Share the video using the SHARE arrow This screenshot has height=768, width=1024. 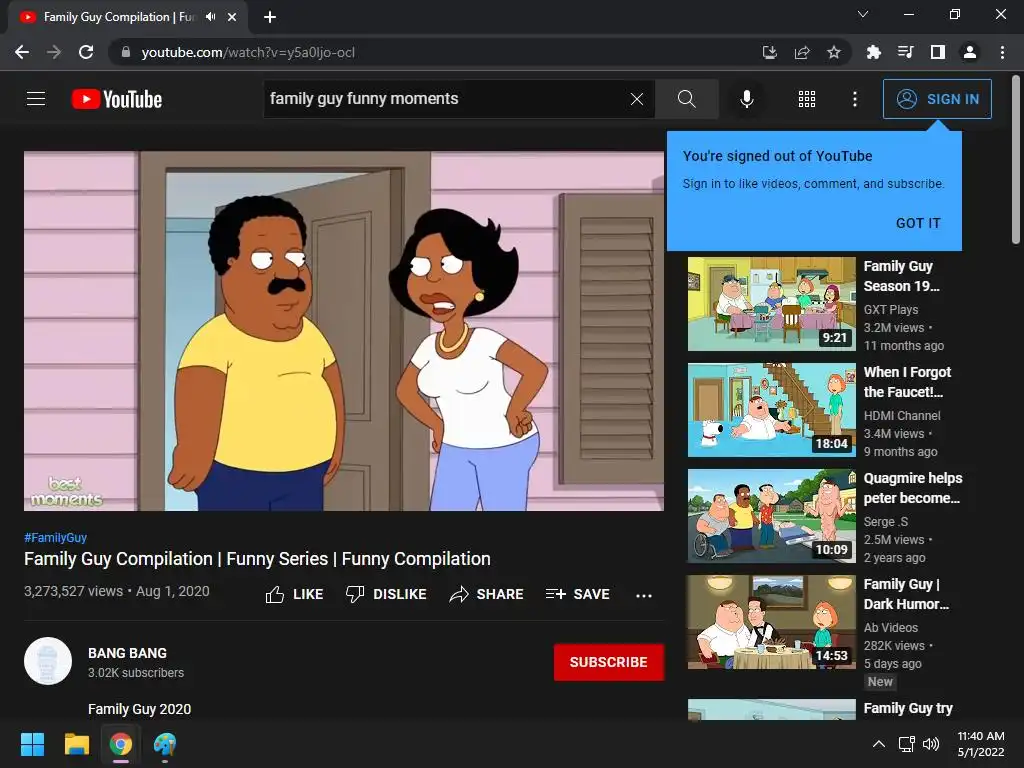(487, 594)
